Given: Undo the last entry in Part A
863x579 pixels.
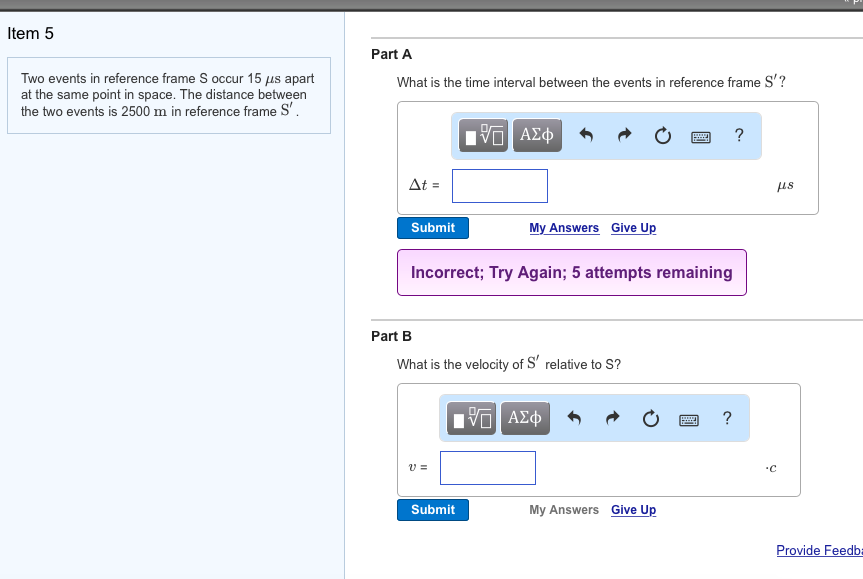Looking at the screenshot, I should 584,135.
